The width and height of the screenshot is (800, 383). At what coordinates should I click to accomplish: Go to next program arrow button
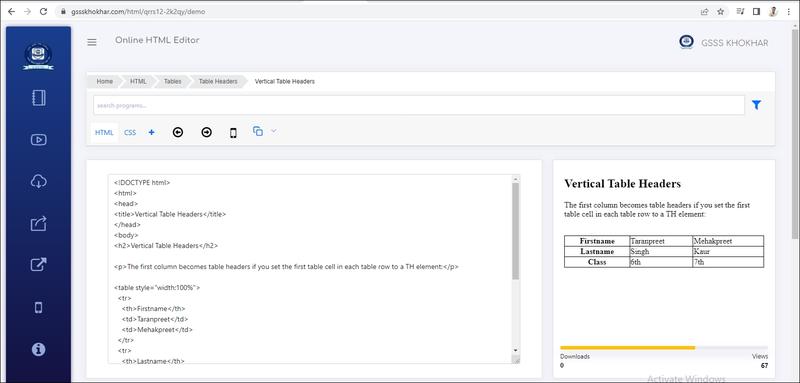coord(207,133)
